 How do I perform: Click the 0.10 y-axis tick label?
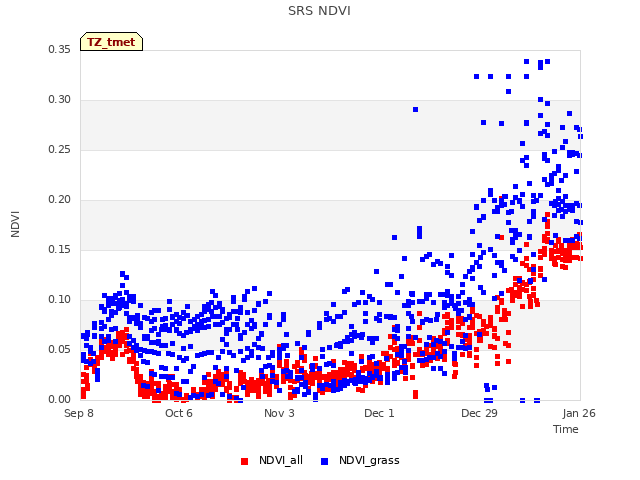(60, 300)
